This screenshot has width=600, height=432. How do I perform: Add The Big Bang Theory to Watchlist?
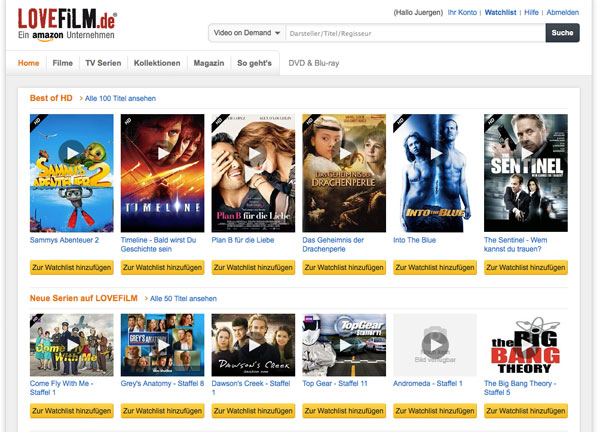[526, 411]
